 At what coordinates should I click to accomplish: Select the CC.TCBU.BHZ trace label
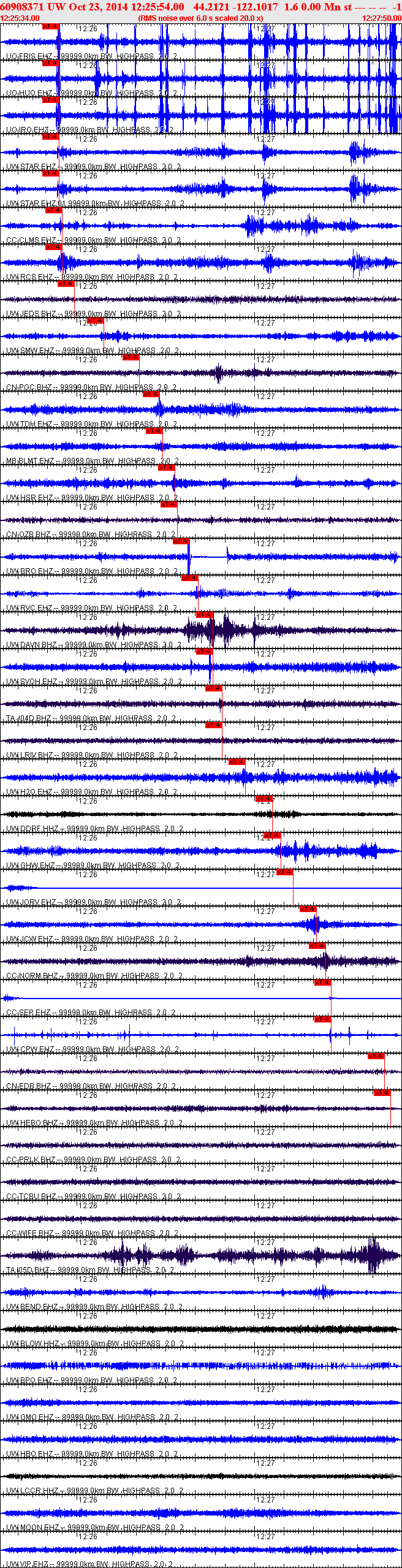93,1197
